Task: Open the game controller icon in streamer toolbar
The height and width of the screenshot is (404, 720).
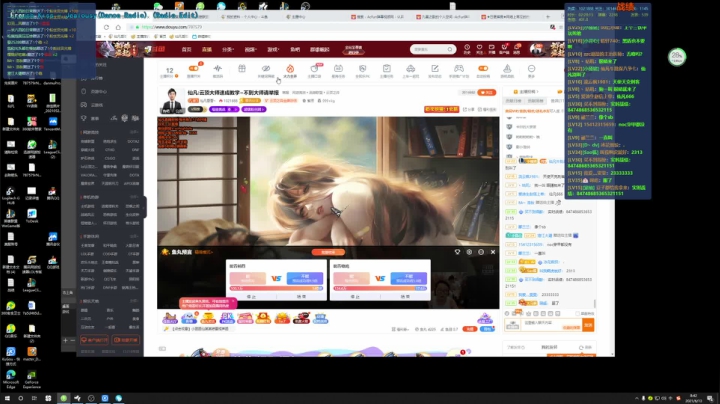Action: [x=459, y=69]
